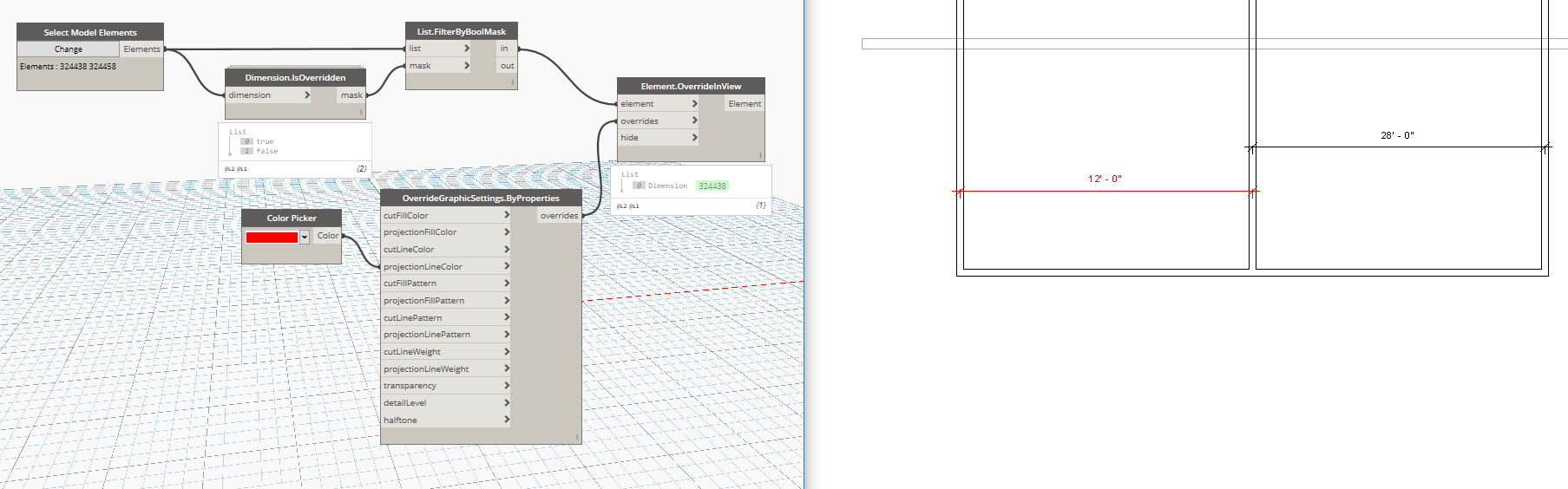Screen dimensions: 1568x489
Task: Click the overrides output port of OverrideGraphicSettings
Action: (559, 216)
